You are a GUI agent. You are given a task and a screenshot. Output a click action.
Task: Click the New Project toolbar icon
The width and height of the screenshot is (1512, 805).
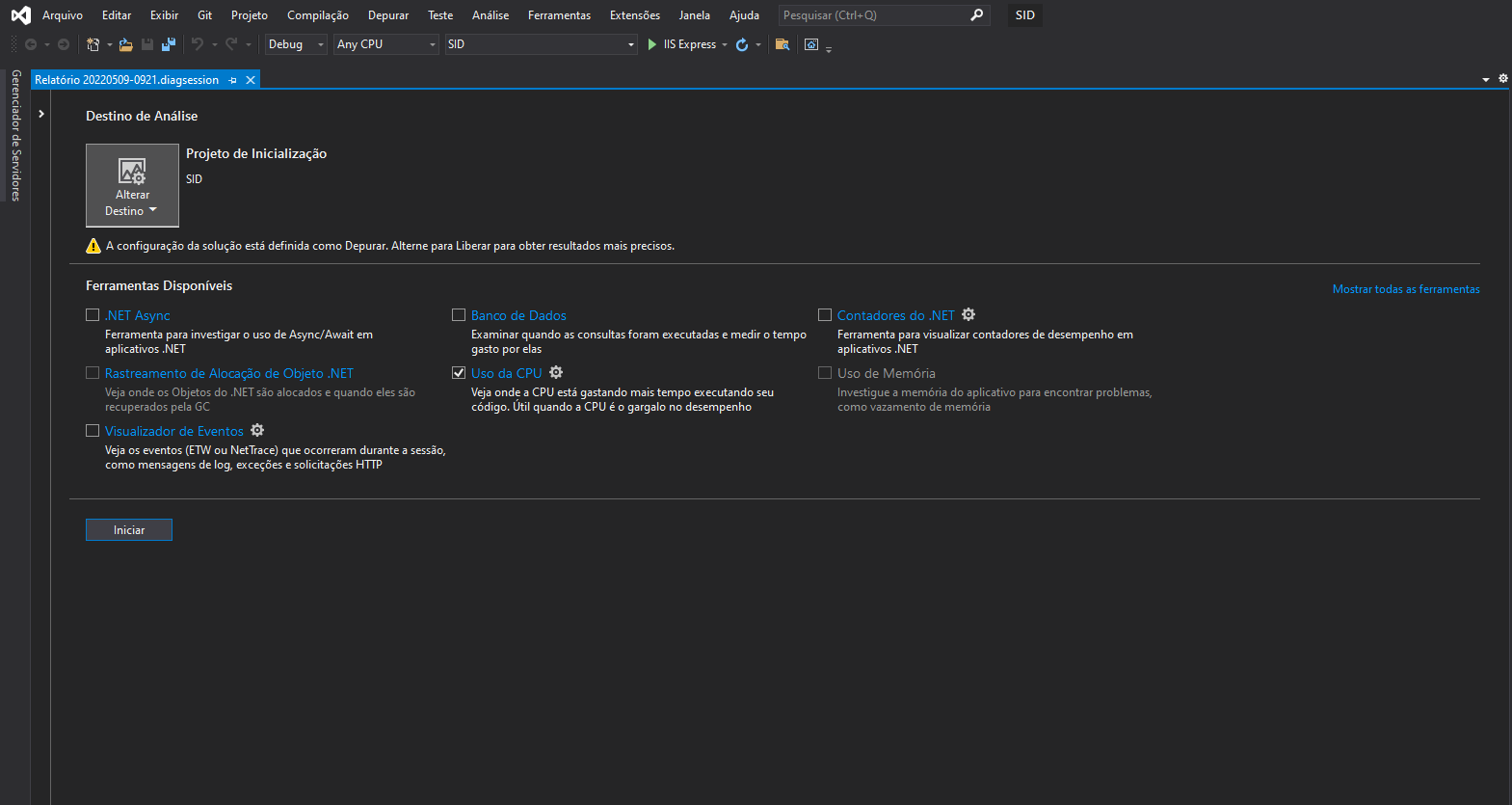click(x=93, y=44)
